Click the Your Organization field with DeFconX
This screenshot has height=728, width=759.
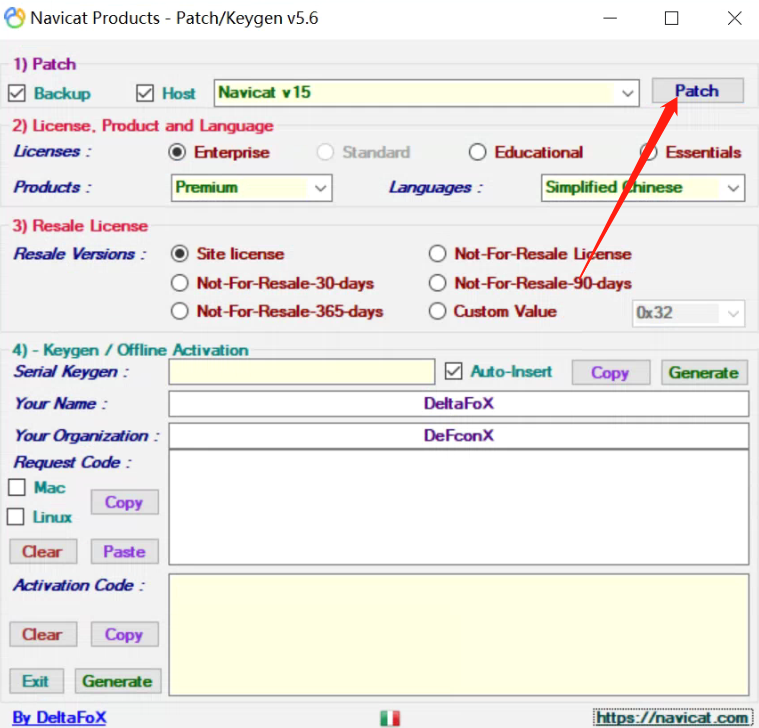[x=458, y=436]
